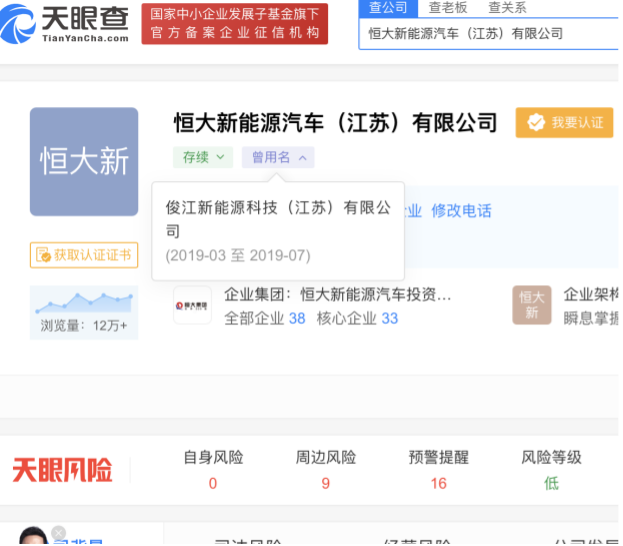Close the avatar popup with the X icon
The height and width of the screenshot is (546, 623).
click(58, 532)
